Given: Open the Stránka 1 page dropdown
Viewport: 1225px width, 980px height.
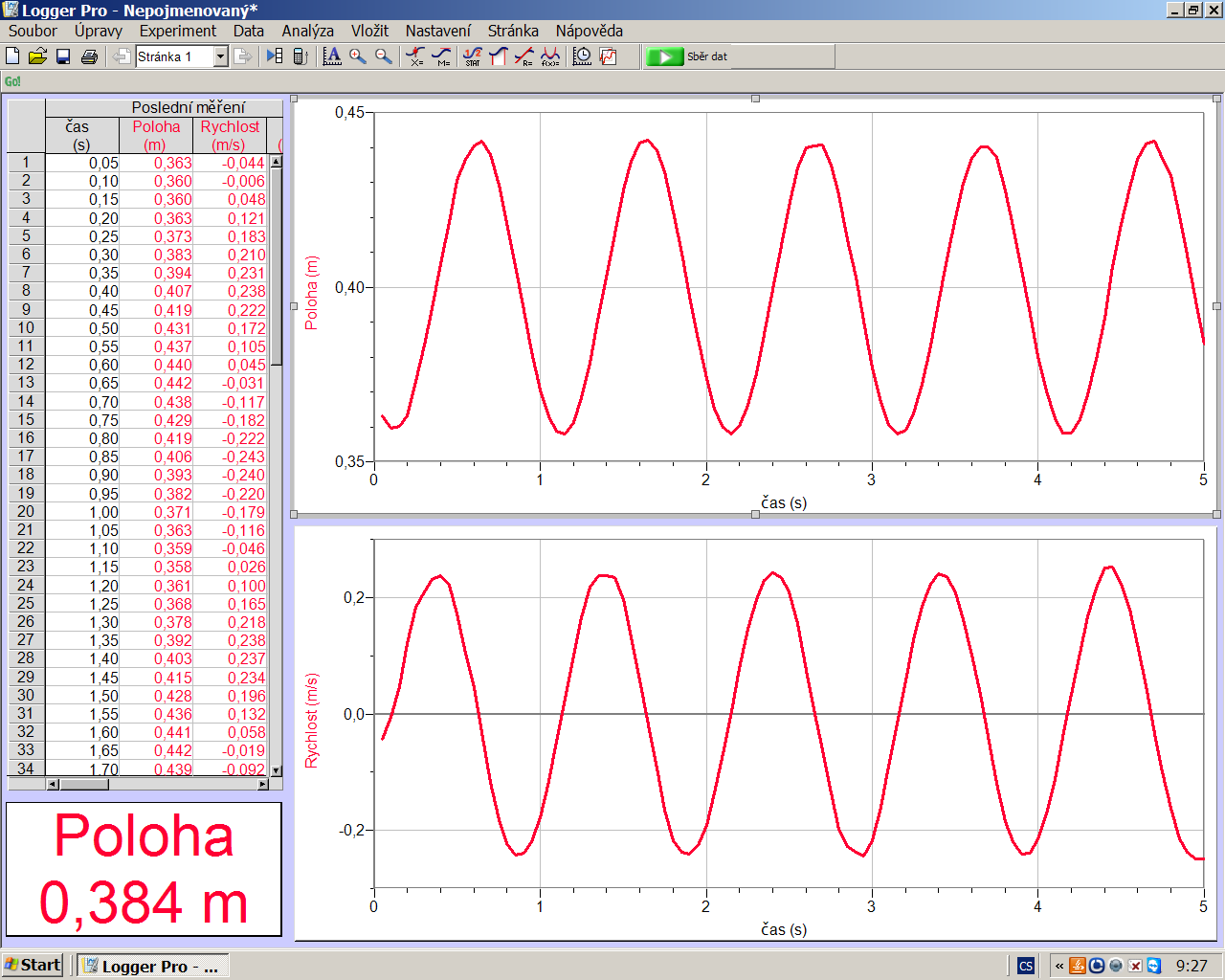Looking at the screenshot, I should click(220, 56).
